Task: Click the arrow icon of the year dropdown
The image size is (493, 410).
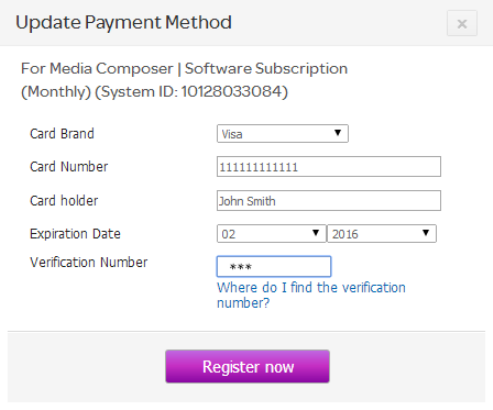Action: tap(426, 233)
